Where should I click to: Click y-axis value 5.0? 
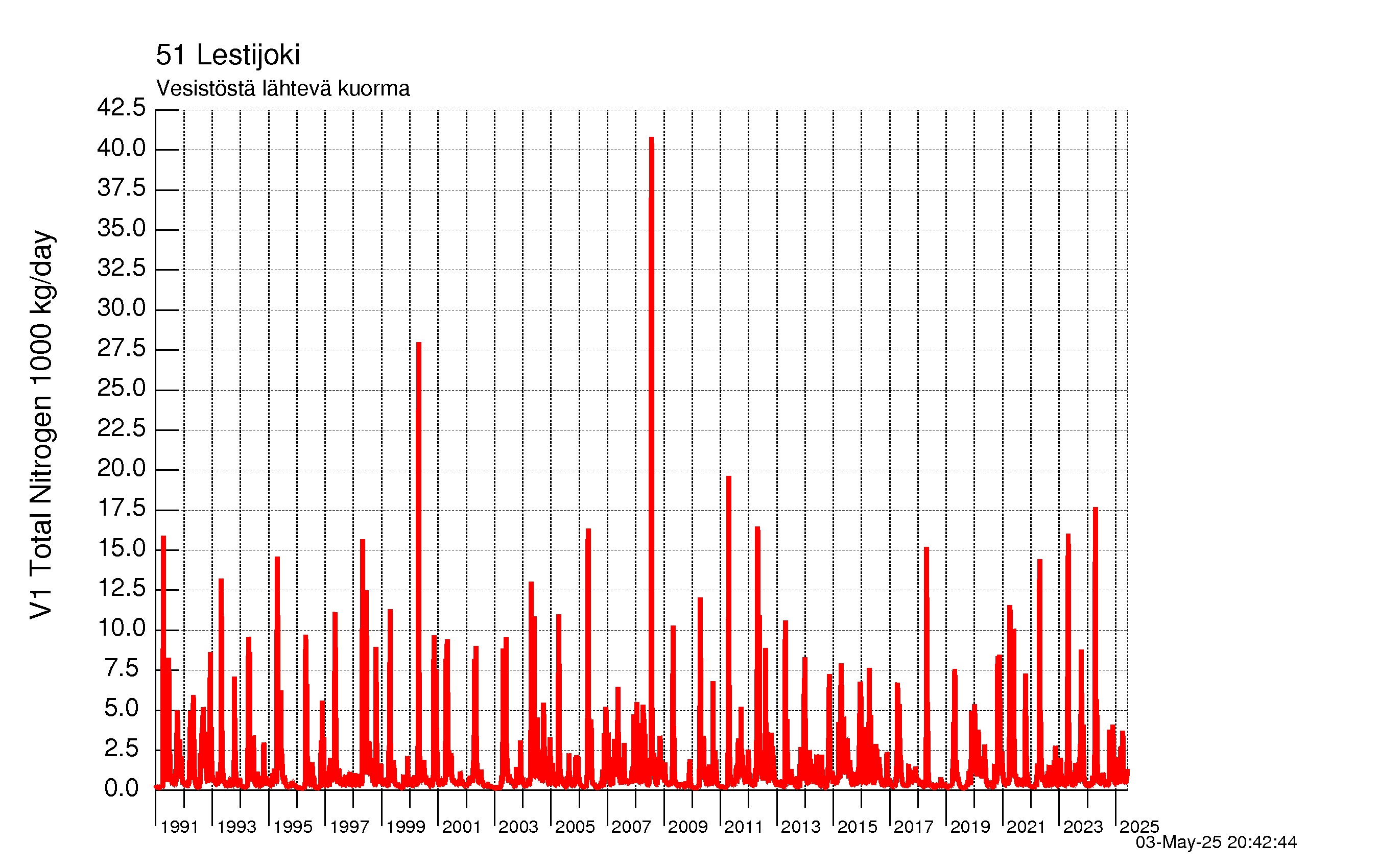click(122, 708)
